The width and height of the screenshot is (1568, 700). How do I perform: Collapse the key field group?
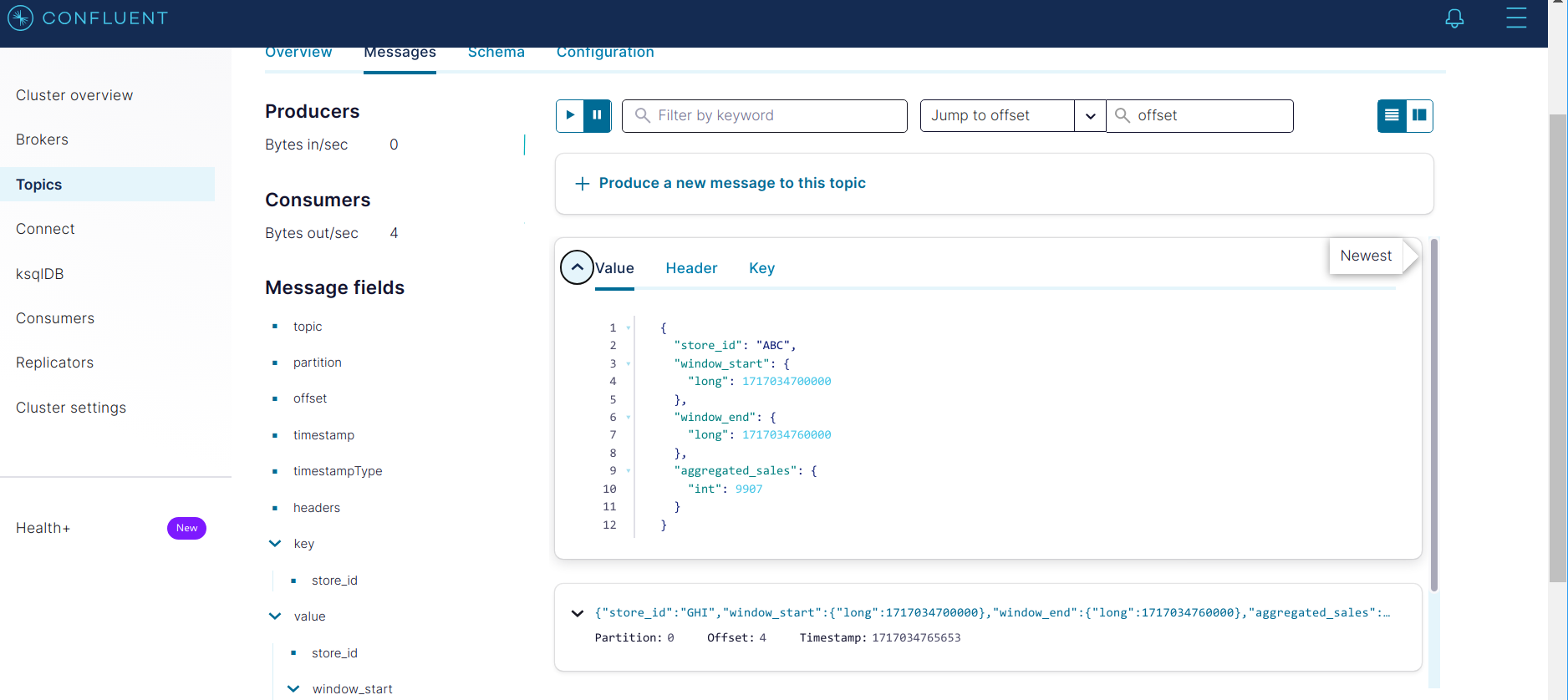pos(275,544)
